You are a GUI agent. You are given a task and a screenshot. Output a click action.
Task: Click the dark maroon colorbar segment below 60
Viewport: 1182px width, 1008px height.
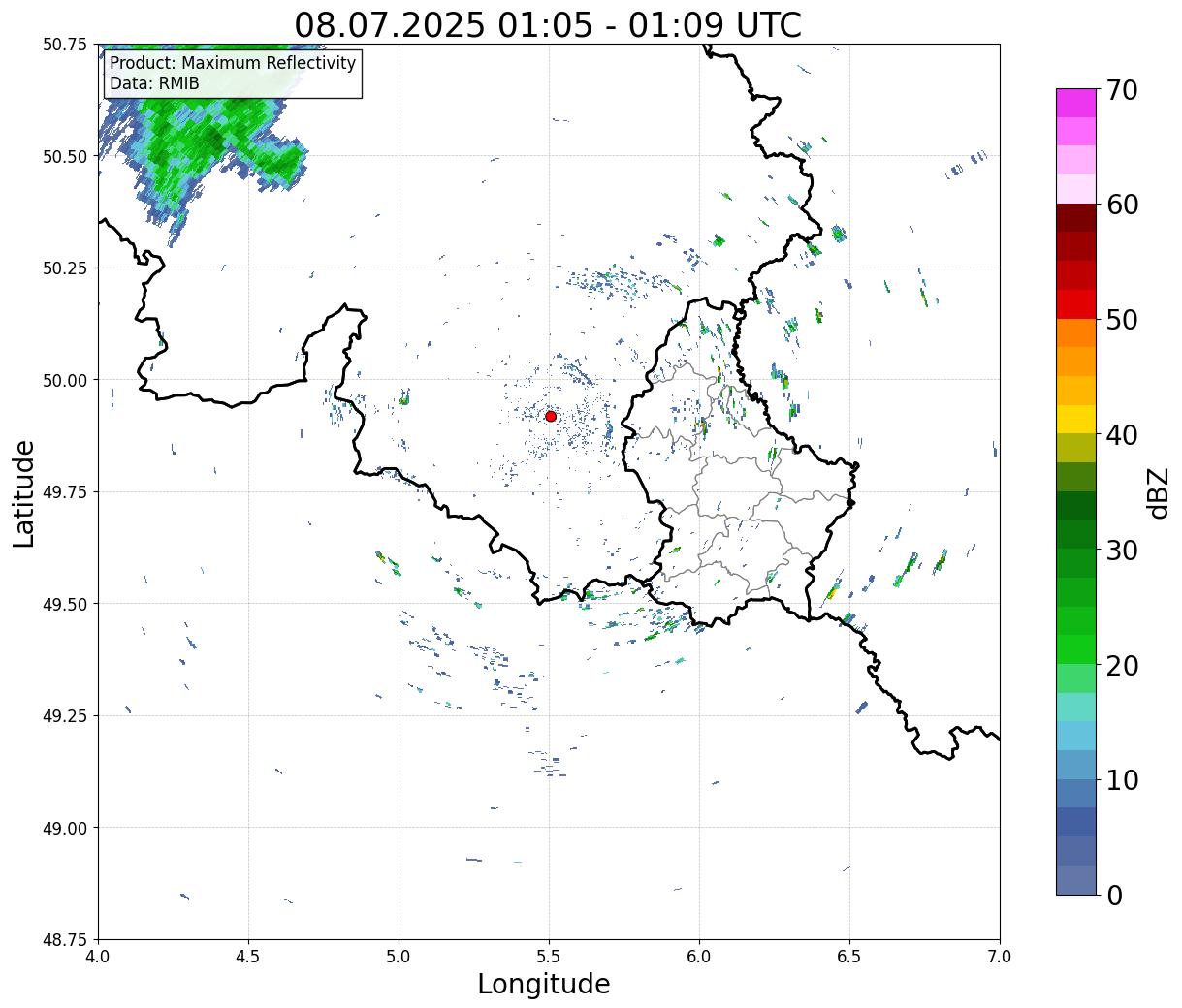(x=1075, y=217)
